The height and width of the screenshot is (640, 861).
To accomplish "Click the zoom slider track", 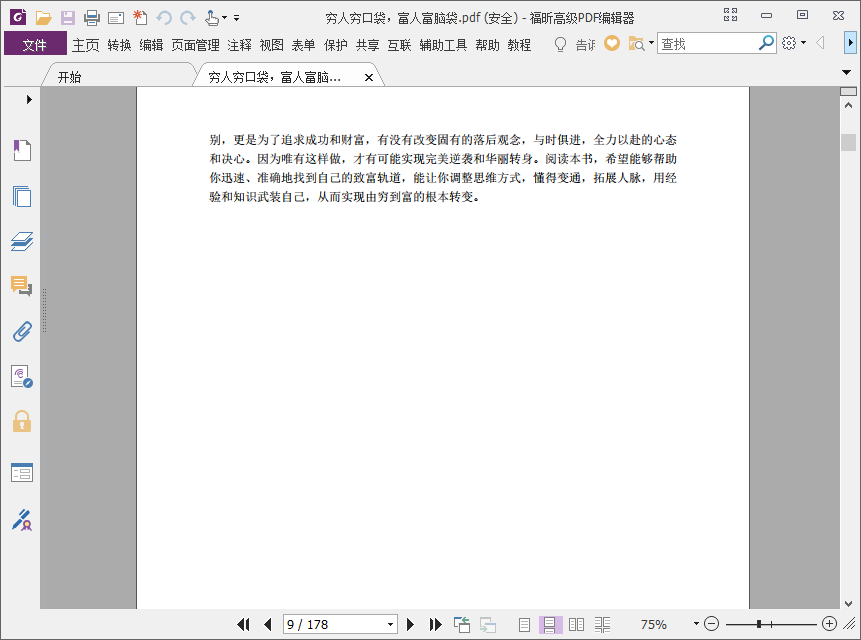I will tap(771, 625).
